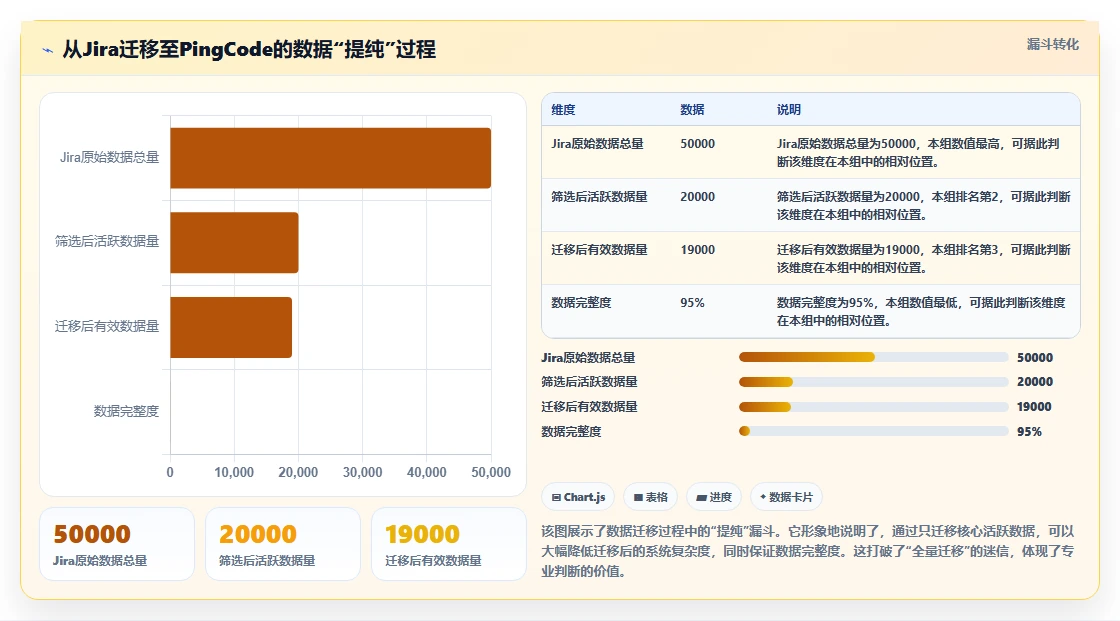The width and height of the screenshot is (1120, 621).
Task: Click the chart y-axis label 筛选后活跃数据量
Action: click(107, 242)
